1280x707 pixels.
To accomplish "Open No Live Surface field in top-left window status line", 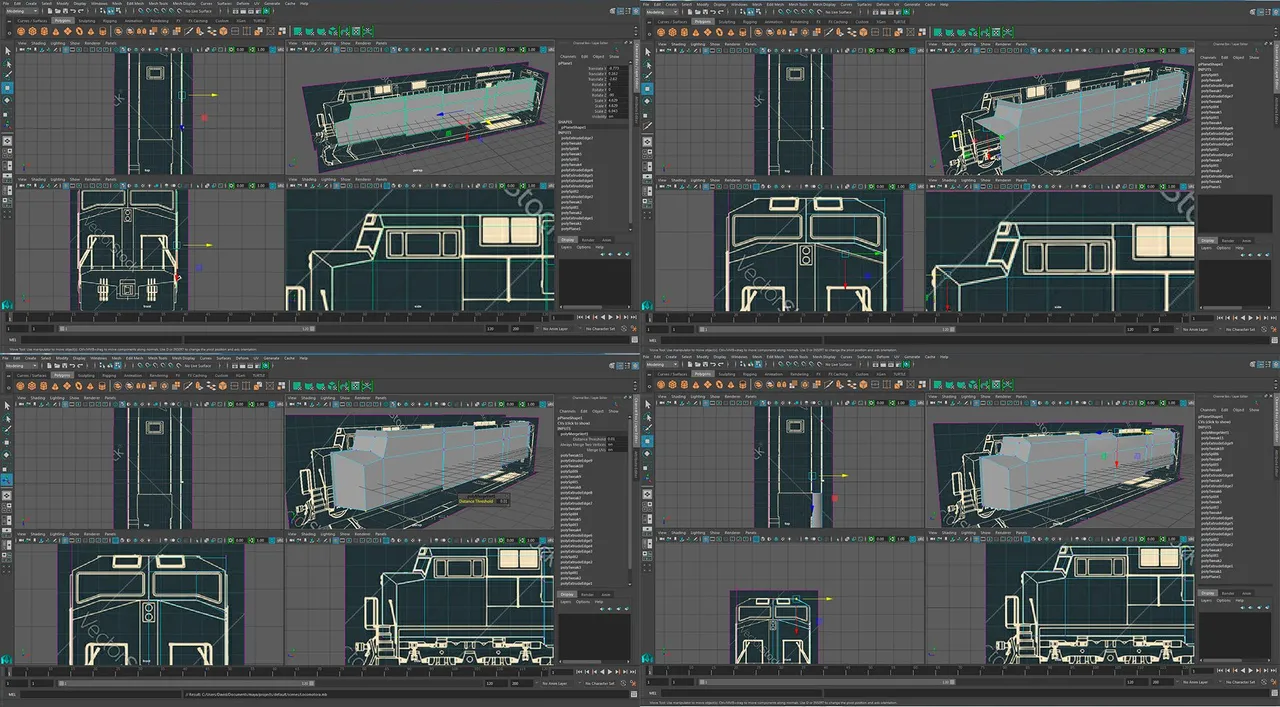I will 198,11.
